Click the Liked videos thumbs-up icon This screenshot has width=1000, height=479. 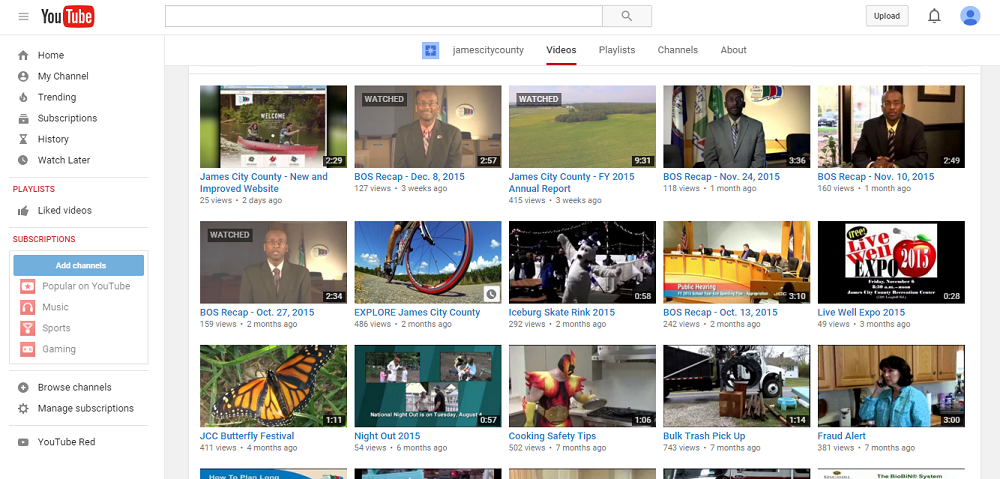24,210
